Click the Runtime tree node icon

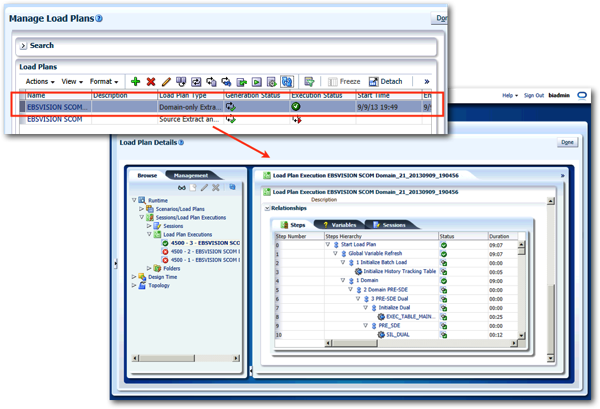click(x=142, y=200)
